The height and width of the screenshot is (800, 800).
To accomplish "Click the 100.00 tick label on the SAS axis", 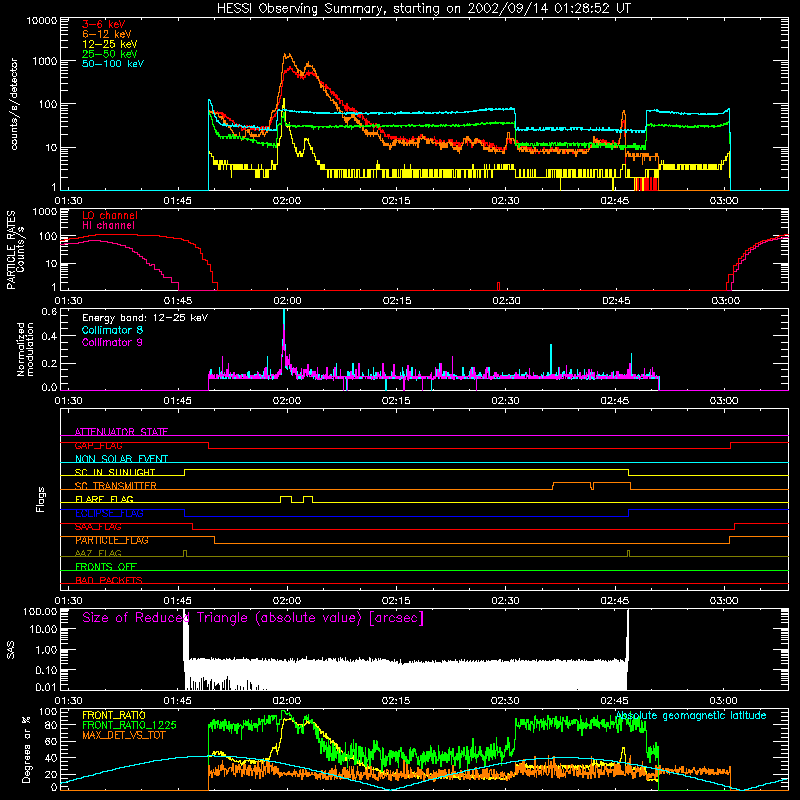I will click(40, 611).
